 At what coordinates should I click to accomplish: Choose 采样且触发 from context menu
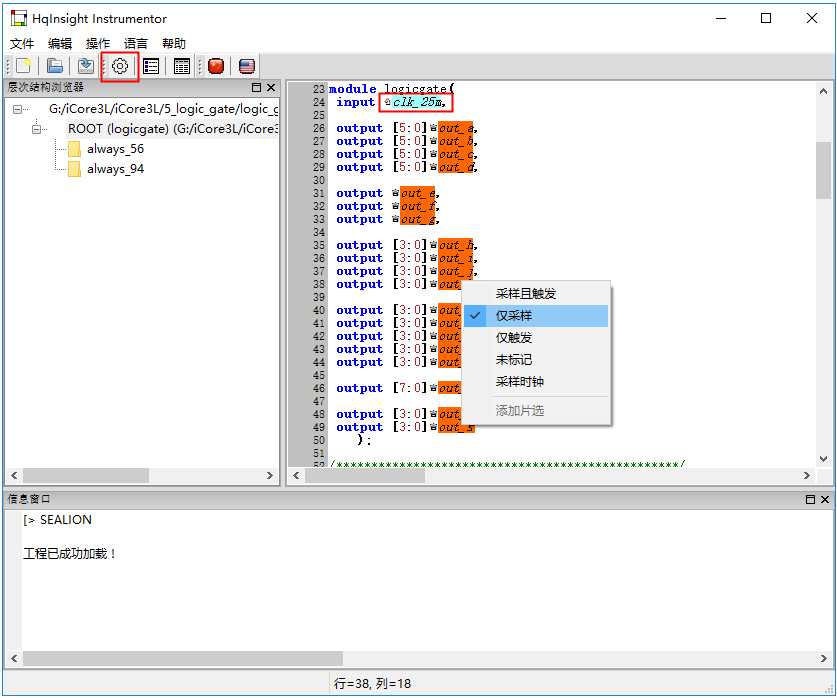[526, 294]
